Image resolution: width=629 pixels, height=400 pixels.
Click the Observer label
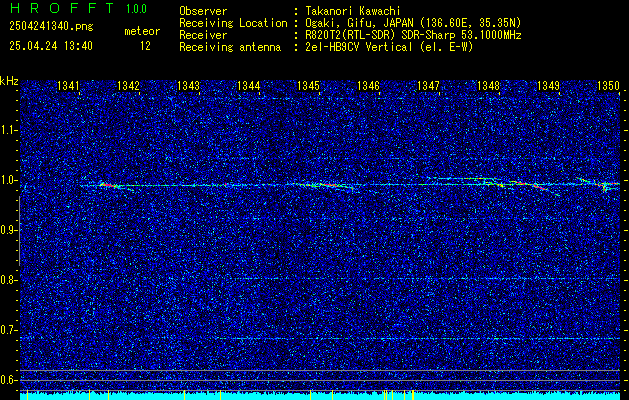pos(203,11)
